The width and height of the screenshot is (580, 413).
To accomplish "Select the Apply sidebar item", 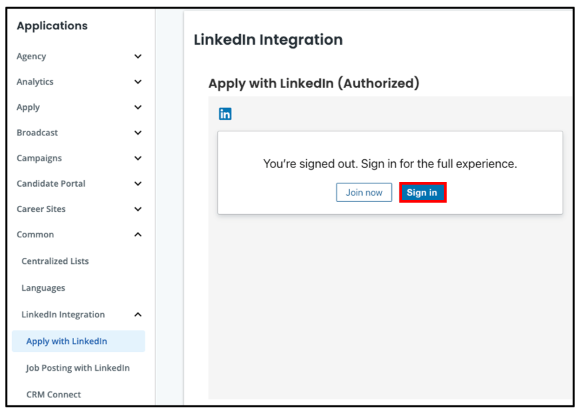I will pos(28,107).
